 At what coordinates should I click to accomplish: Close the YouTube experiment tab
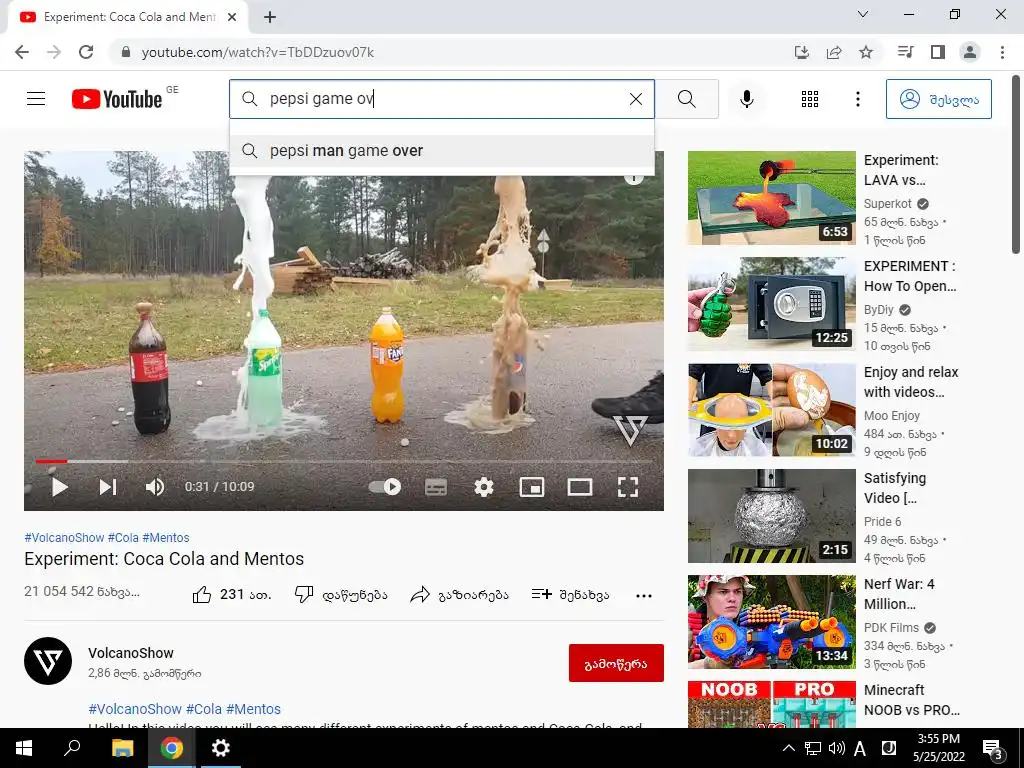point(232,17)
